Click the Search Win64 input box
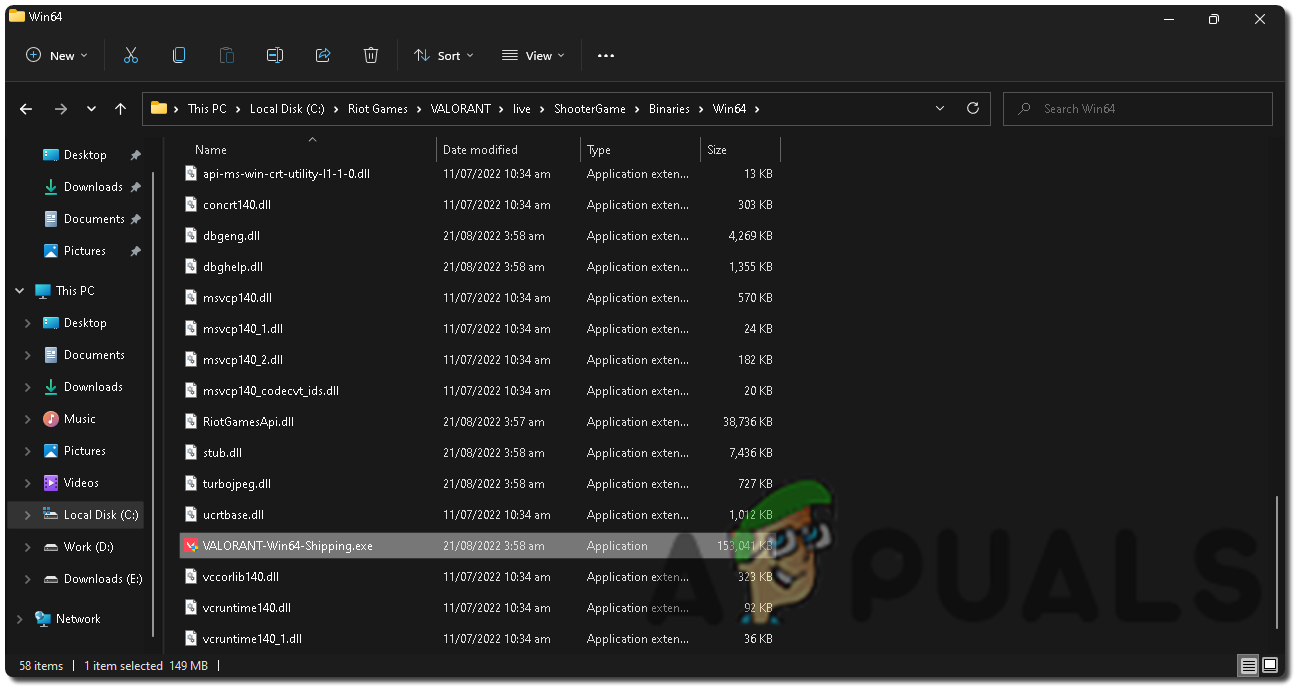 1138,109
